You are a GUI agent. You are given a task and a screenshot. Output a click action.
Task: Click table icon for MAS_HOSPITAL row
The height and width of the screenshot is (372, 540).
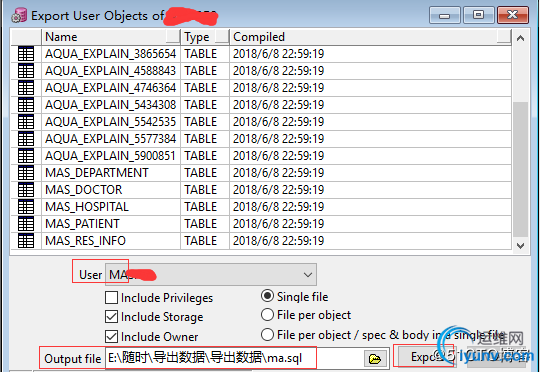(x=26, y=207)
